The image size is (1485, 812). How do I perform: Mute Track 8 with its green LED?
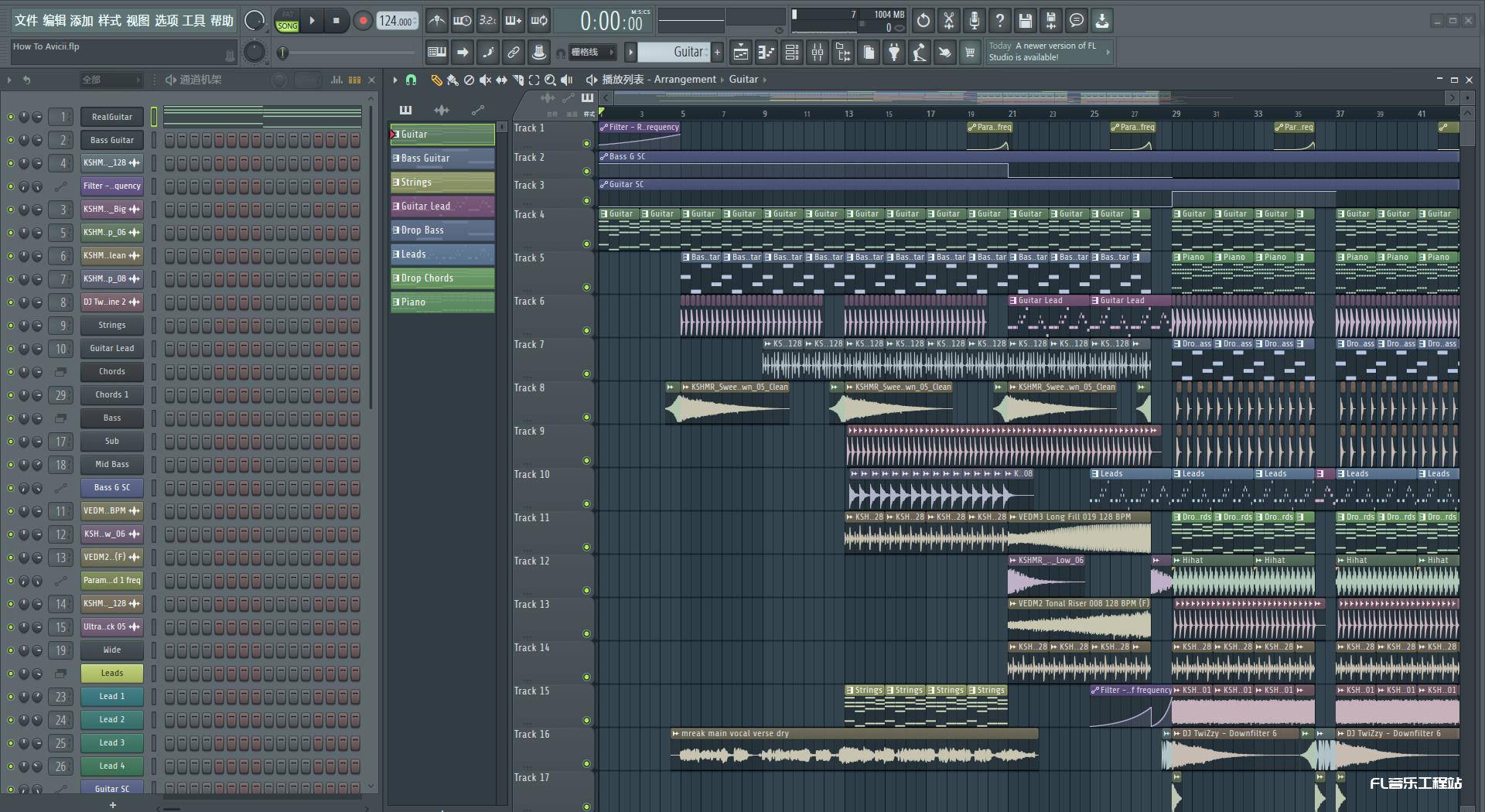[586, 417]
